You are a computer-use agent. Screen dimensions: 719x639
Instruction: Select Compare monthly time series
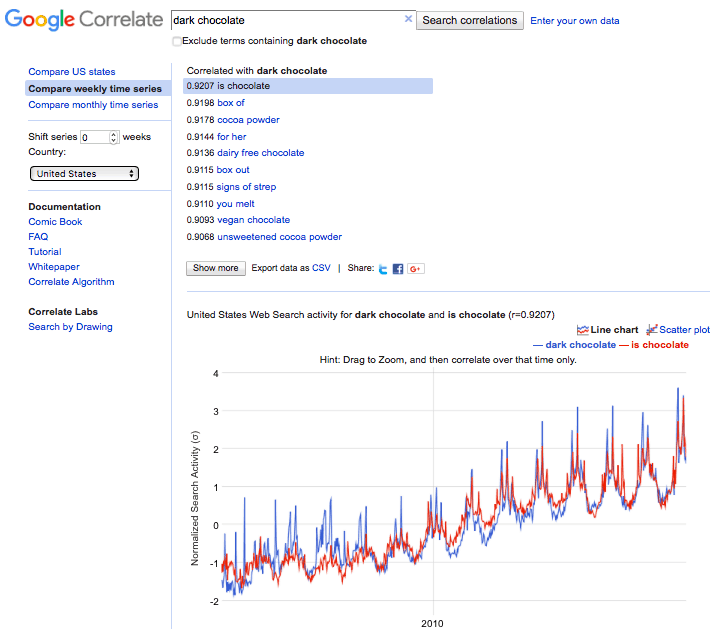(x=93, y=105)
